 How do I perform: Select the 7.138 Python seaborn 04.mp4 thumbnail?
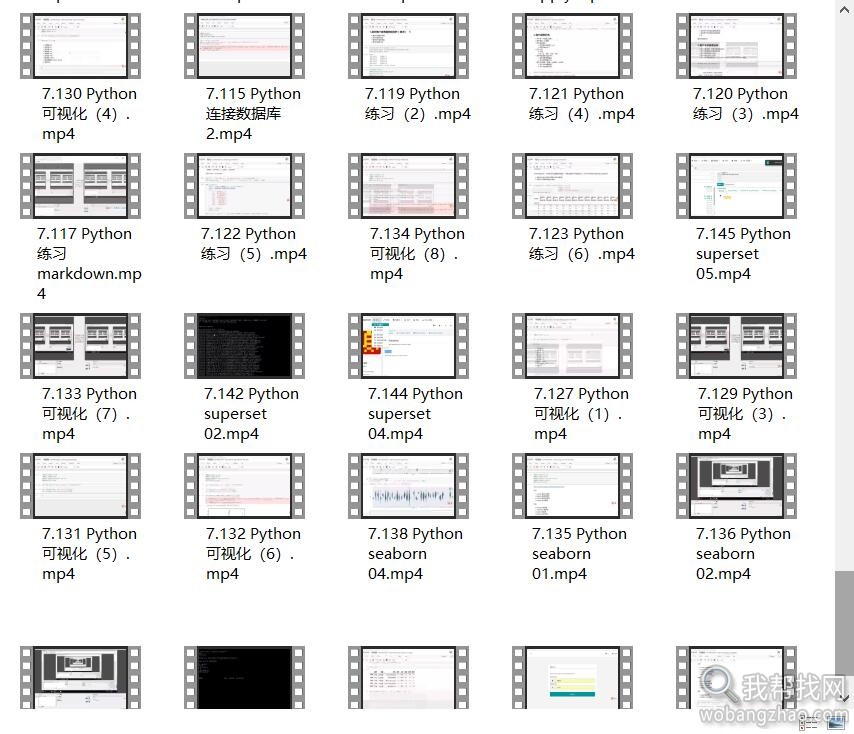[408, 486]
